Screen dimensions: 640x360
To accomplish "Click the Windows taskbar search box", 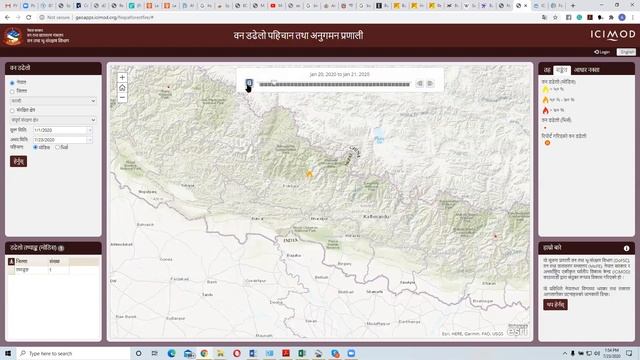I will [73, 353].
